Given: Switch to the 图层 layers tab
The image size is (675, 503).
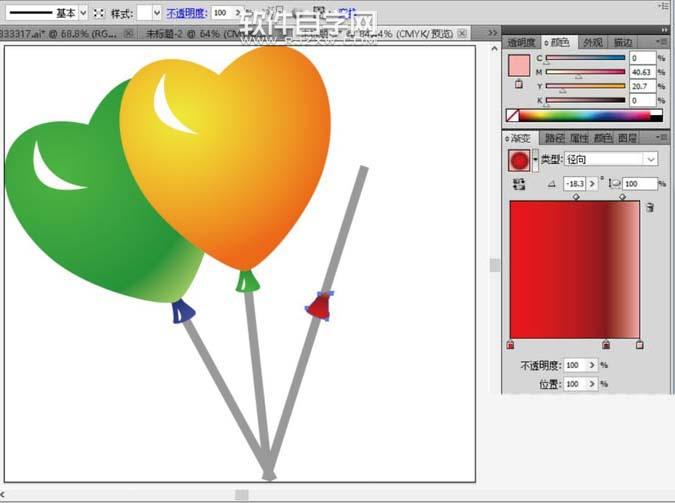Looking at the screenshot, I should (628, 138).
